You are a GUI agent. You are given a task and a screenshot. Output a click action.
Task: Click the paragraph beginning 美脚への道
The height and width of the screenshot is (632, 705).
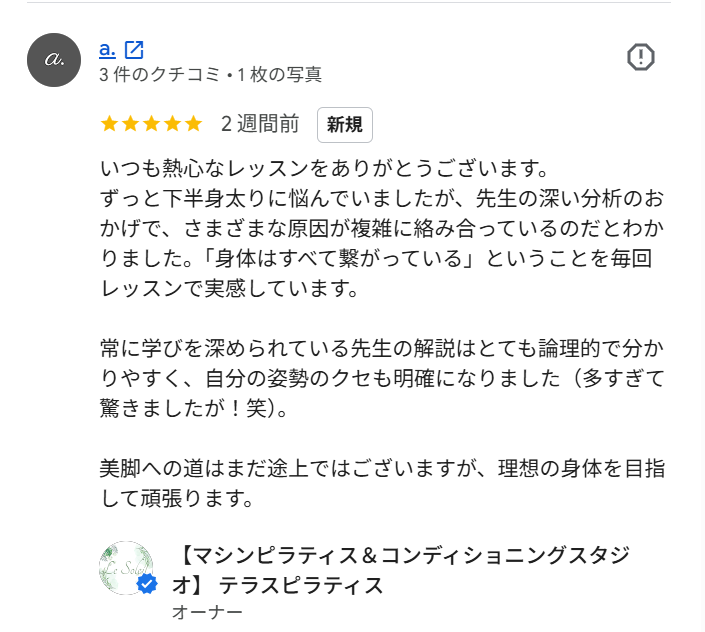[x=382, y=484]
